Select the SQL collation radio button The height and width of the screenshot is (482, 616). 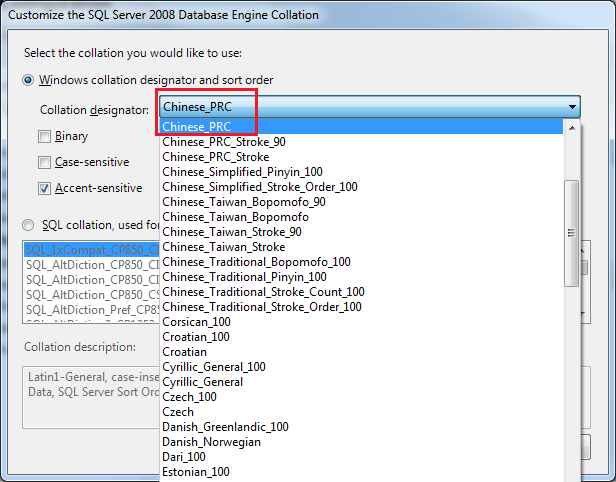coord(28,225)
